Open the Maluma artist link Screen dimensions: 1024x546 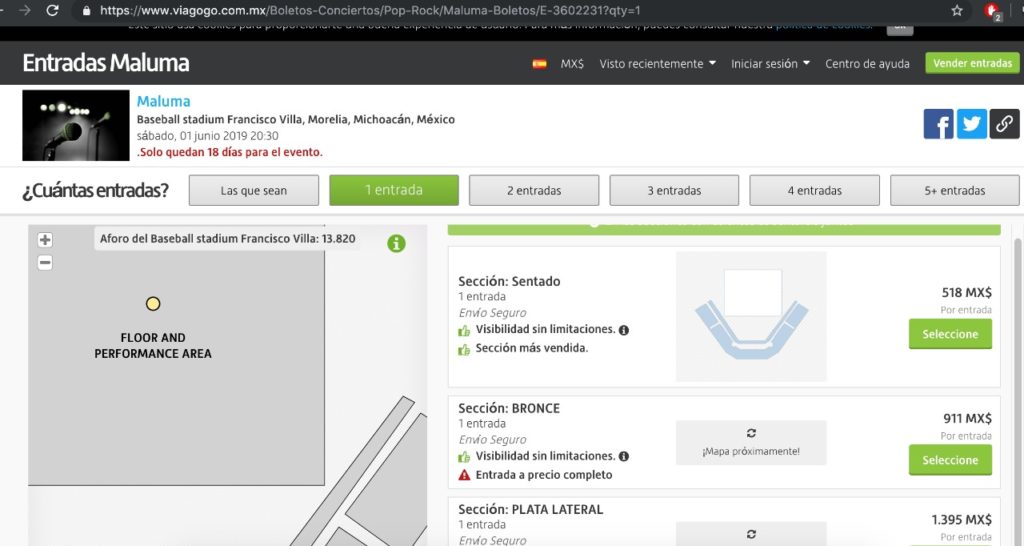coord(163,101)
